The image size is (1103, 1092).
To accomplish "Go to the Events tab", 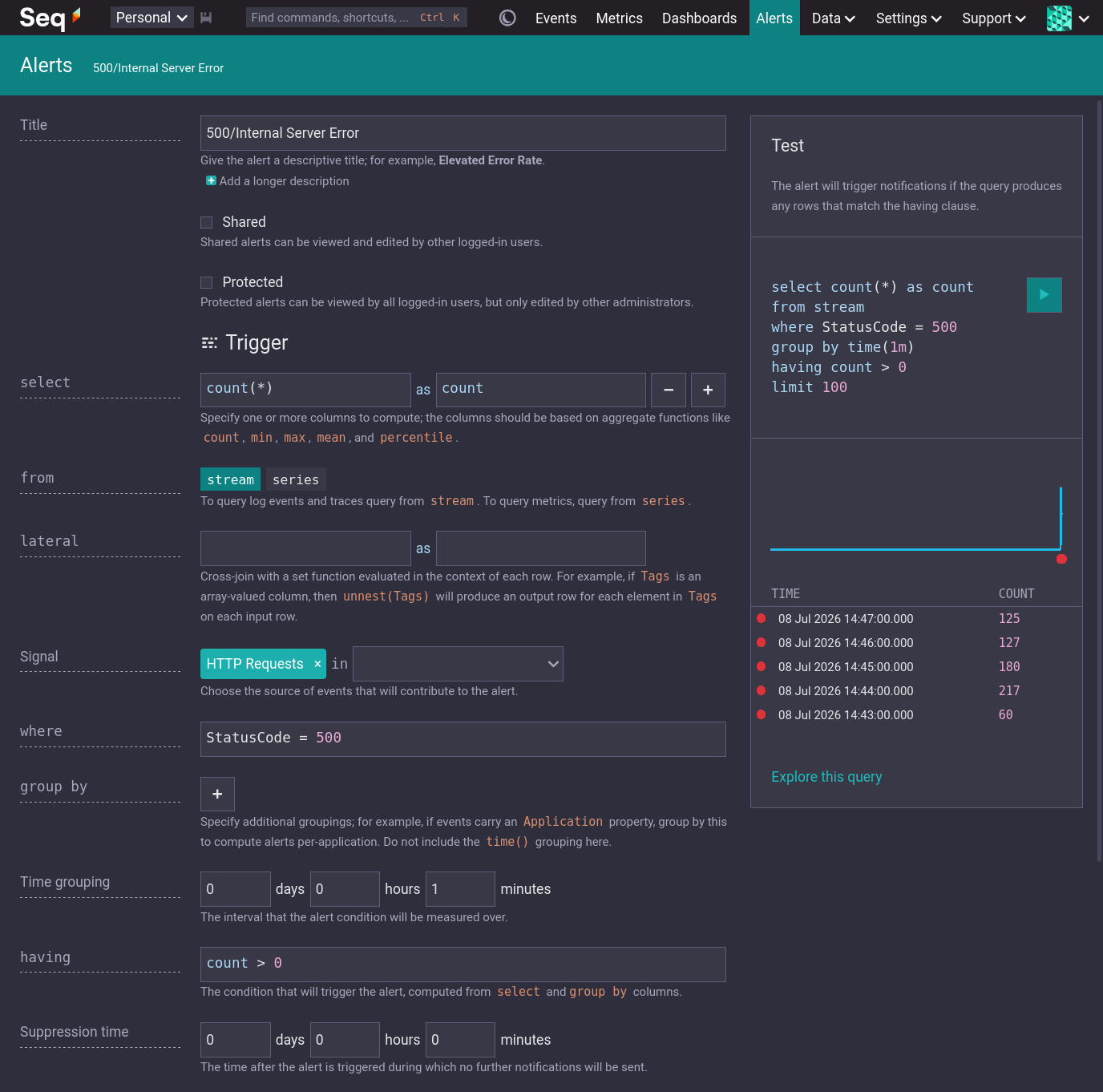I will (x=556, y=18).
